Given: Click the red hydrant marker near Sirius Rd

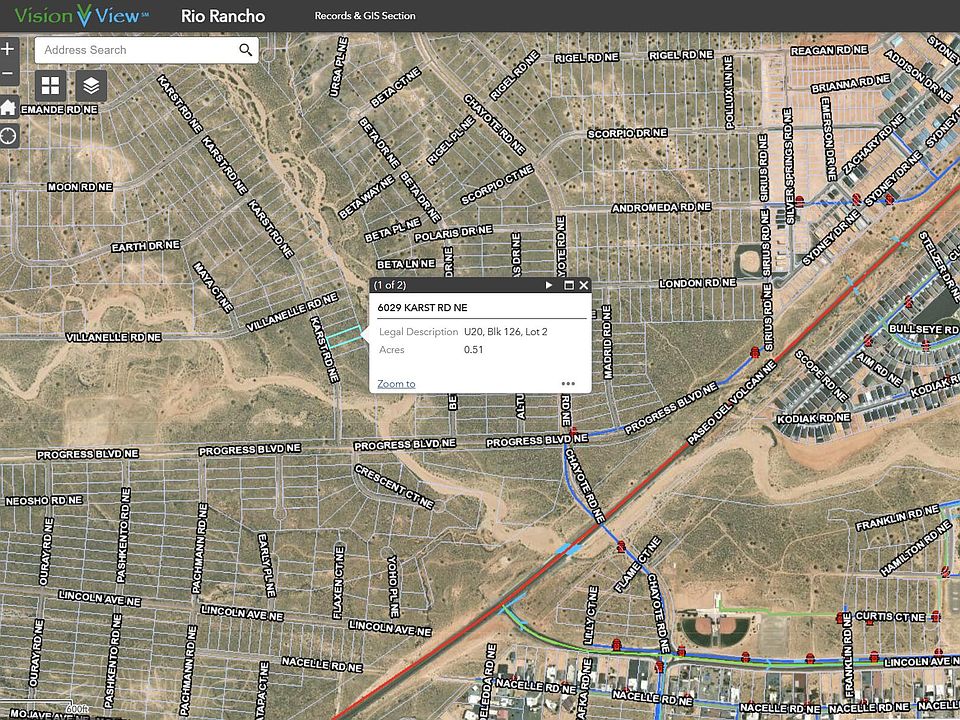Looking at the screenshot, I should coord(755,353).
